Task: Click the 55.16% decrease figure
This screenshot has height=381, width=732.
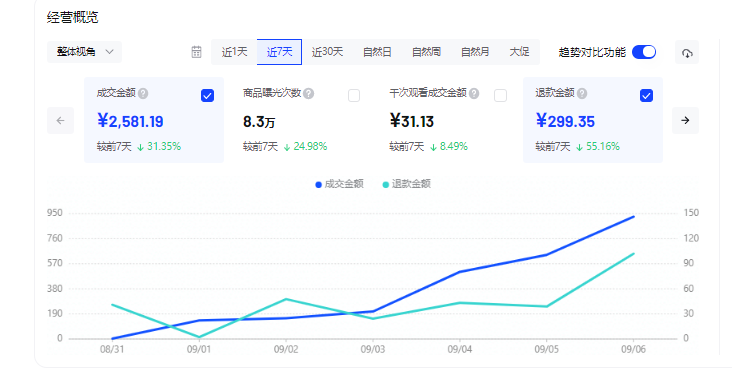Action: [603, 147]
